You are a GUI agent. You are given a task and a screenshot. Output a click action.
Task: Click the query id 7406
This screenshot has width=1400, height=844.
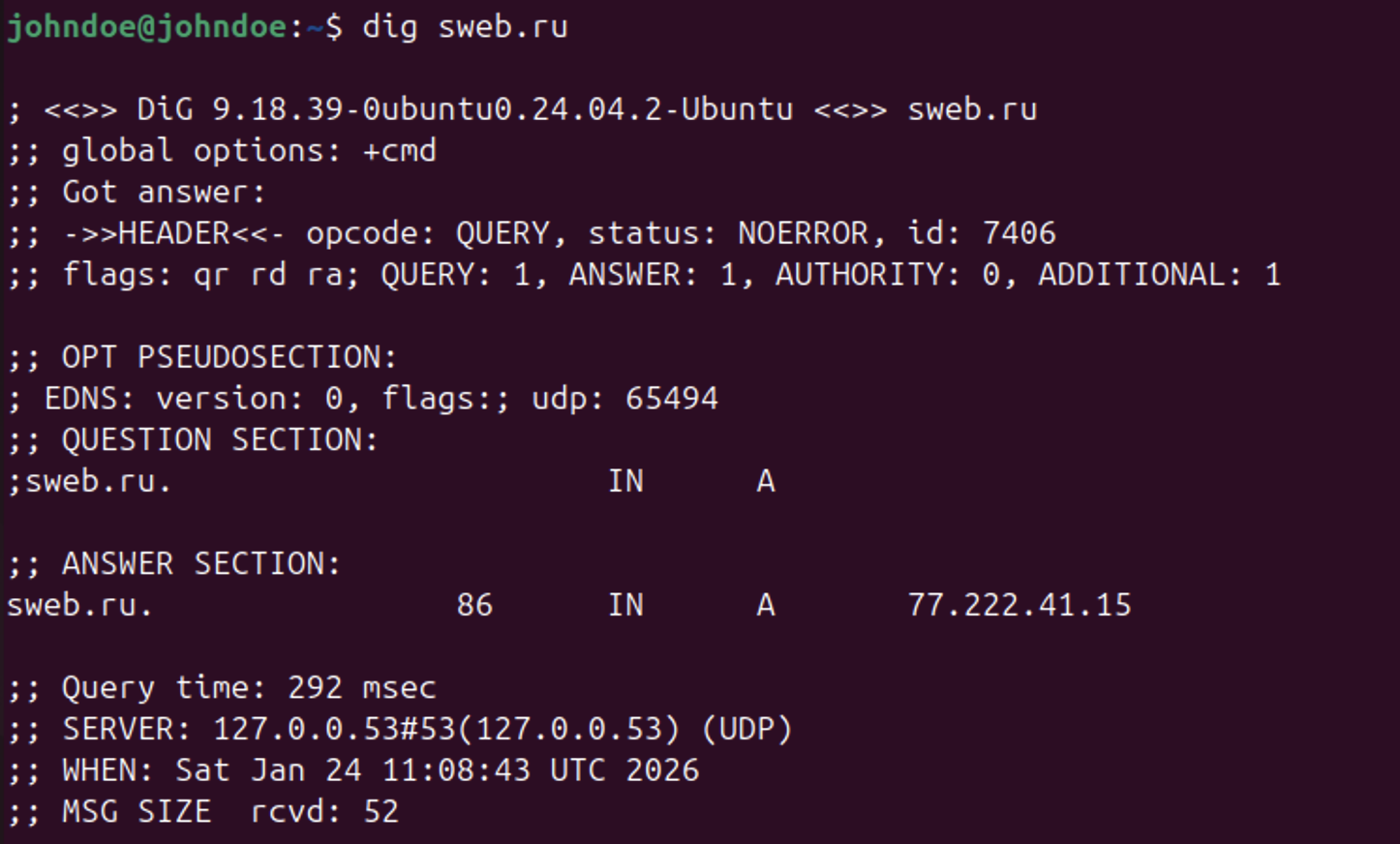1019,233
